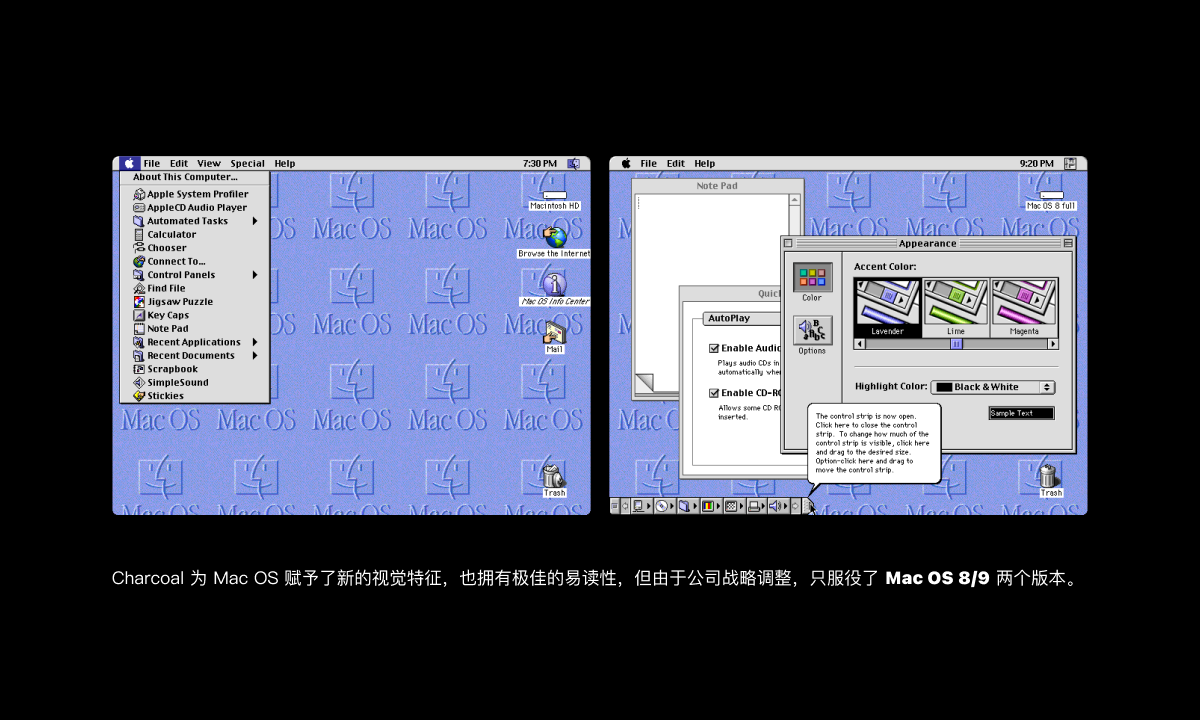The height and width of the screenshot is (720, 1200).
Task: Expand Automated Tasks submenu arrow
Action: [x=255, y=221]
